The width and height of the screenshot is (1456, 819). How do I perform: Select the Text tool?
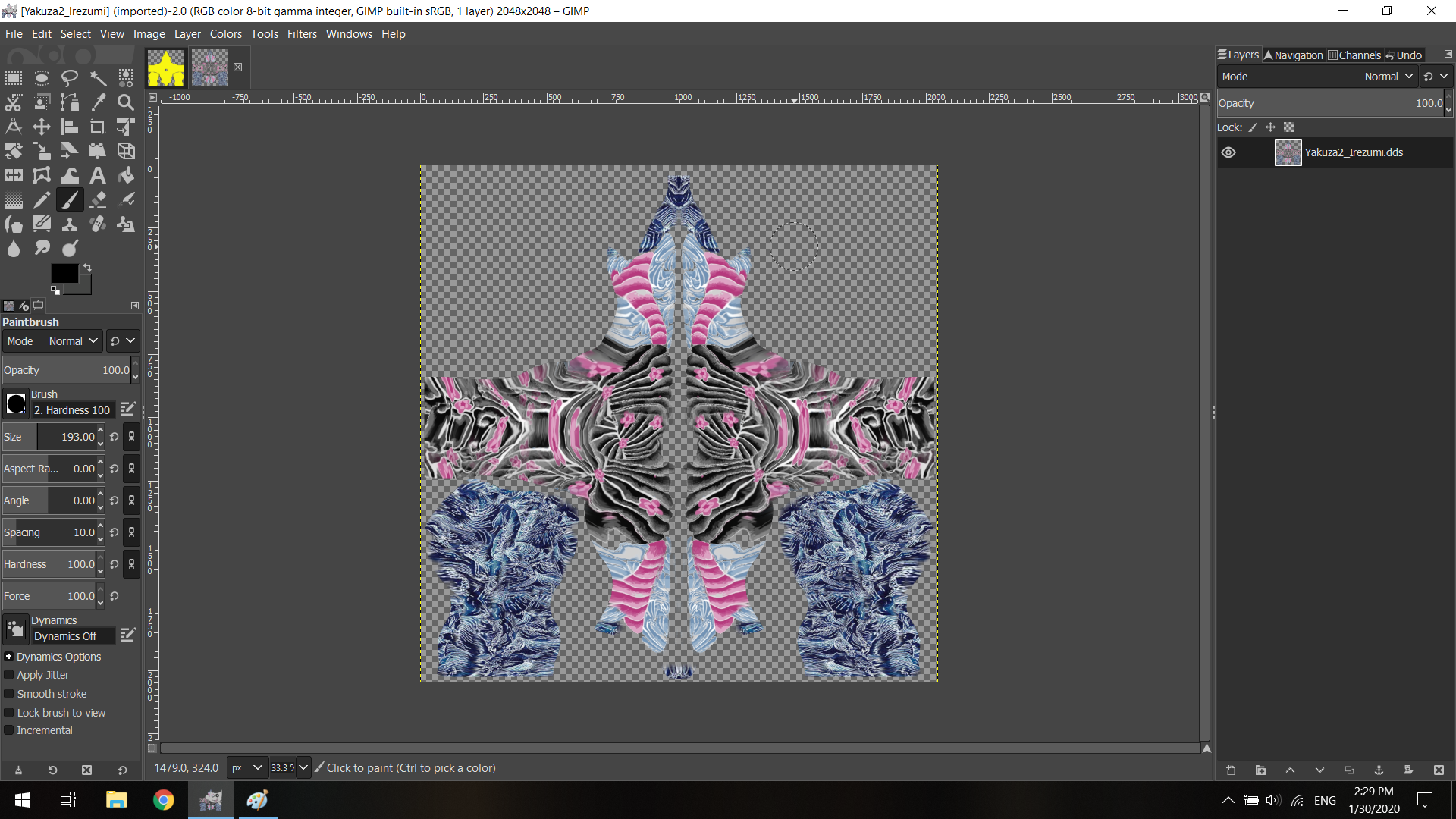coord(98,175)
